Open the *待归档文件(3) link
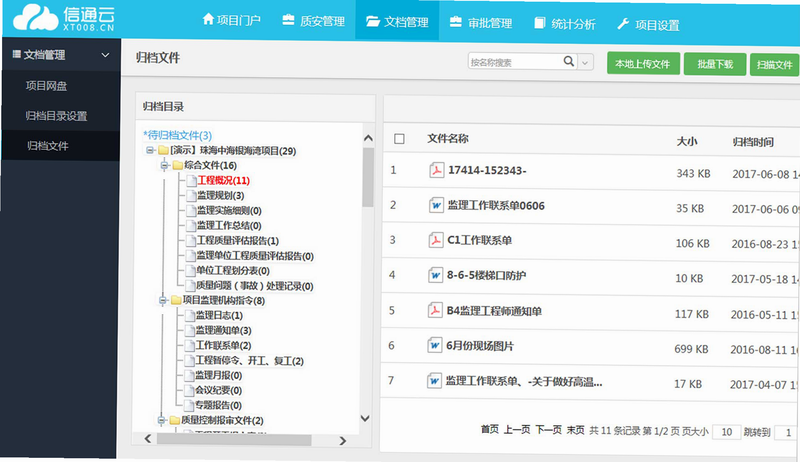The image size is (800, 462). tap(177, 135)
